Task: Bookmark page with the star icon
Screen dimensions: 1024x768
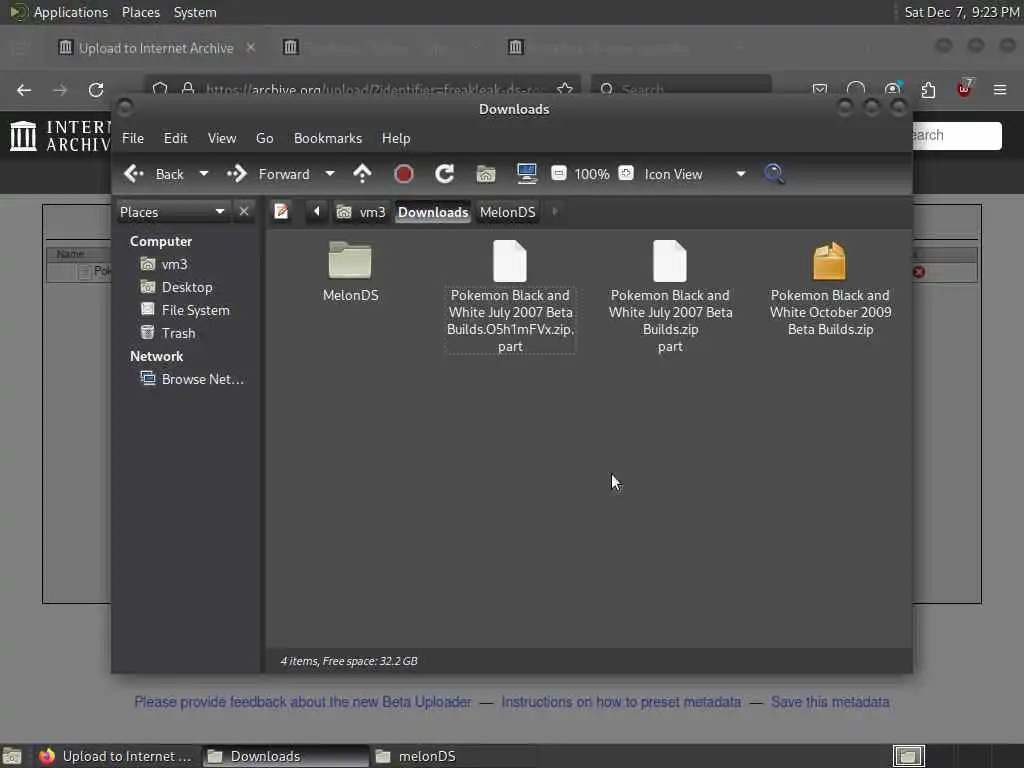Action: [x=565, y=89]
